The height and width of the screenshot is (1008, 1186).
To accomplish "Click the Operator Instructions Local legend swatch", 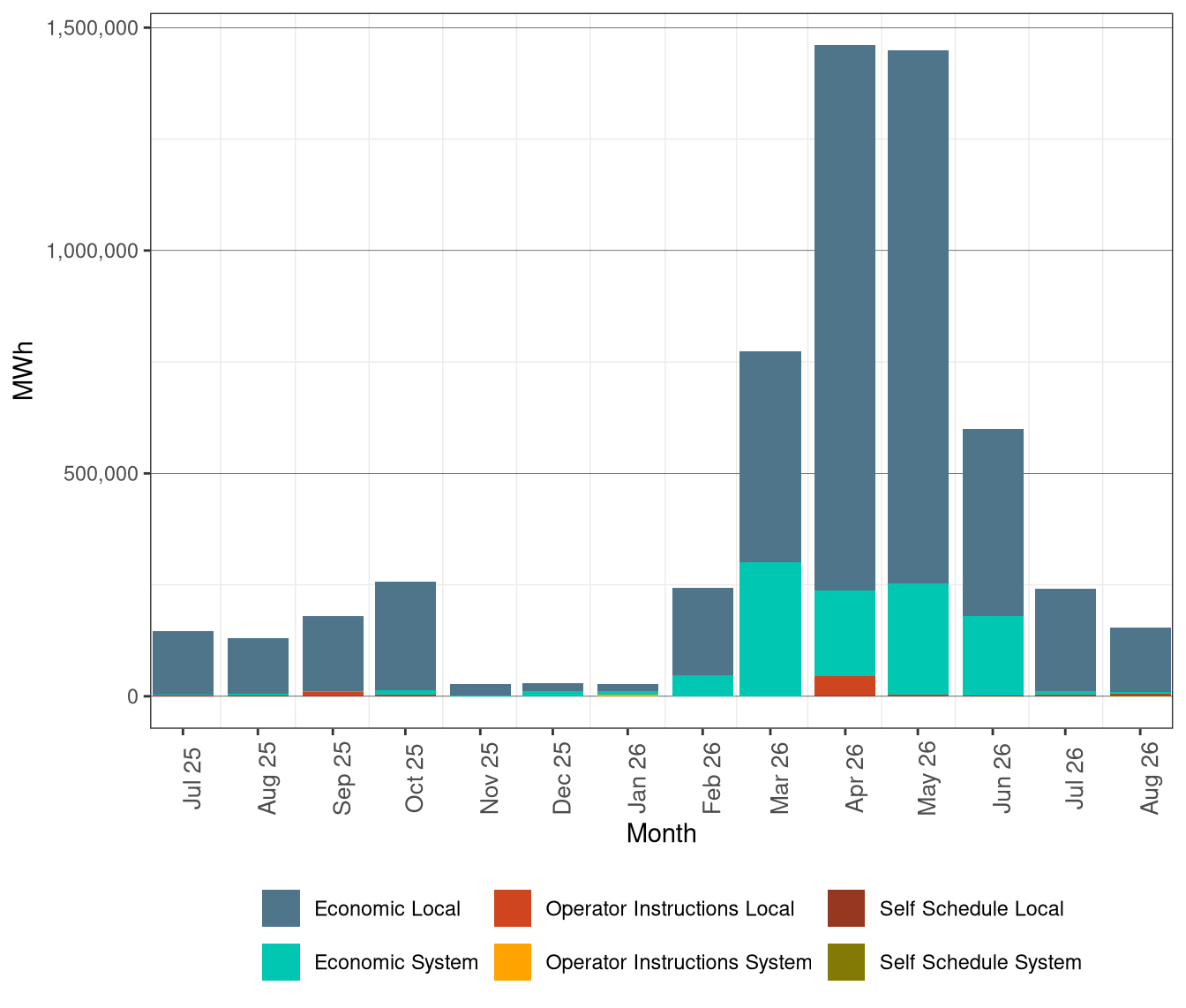I will 513,908.
